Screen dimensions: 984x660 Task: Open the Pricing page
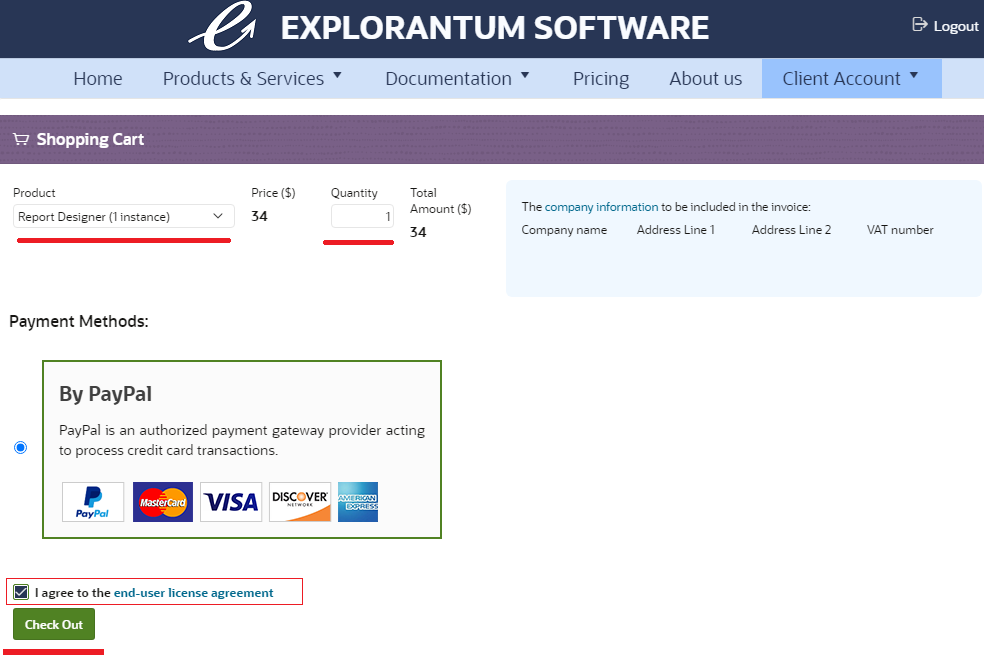tap(601, 79)
